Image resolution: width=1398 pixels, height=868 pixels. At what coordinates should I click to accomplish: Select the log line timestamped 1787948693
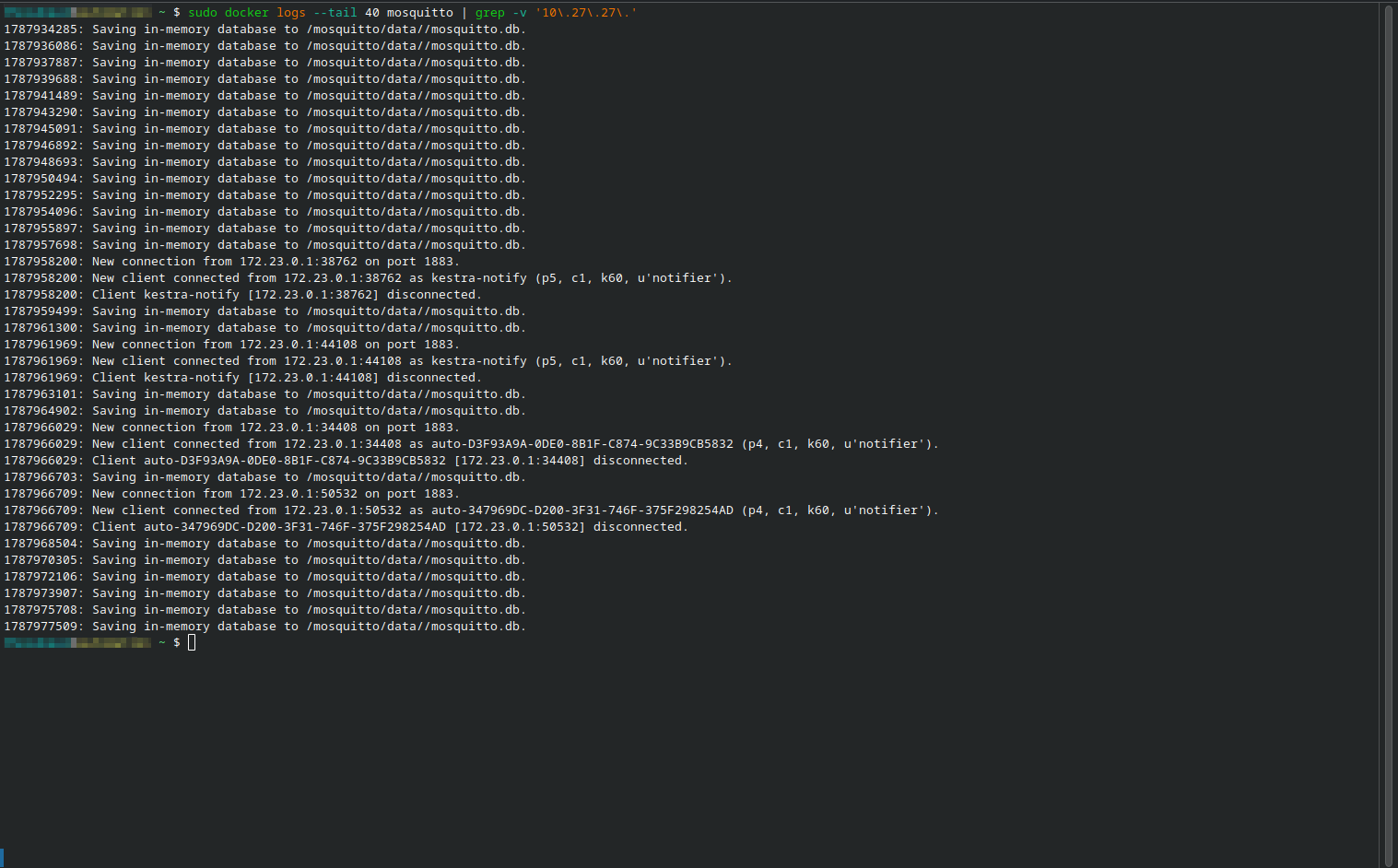point(265,162)
